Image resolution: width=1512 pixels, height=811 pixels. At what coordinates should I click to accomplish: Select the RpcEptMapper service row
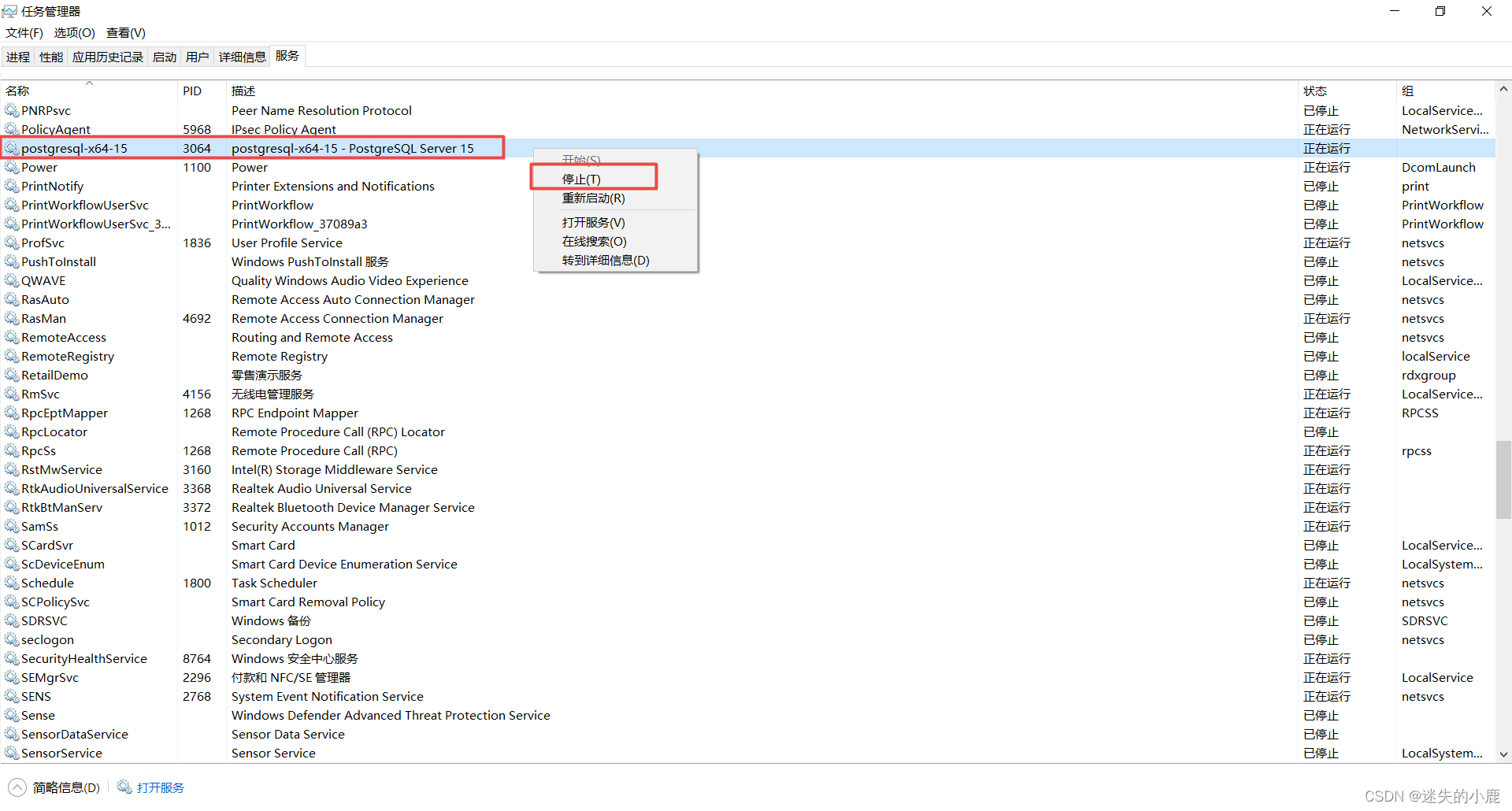tap(747, 413)
